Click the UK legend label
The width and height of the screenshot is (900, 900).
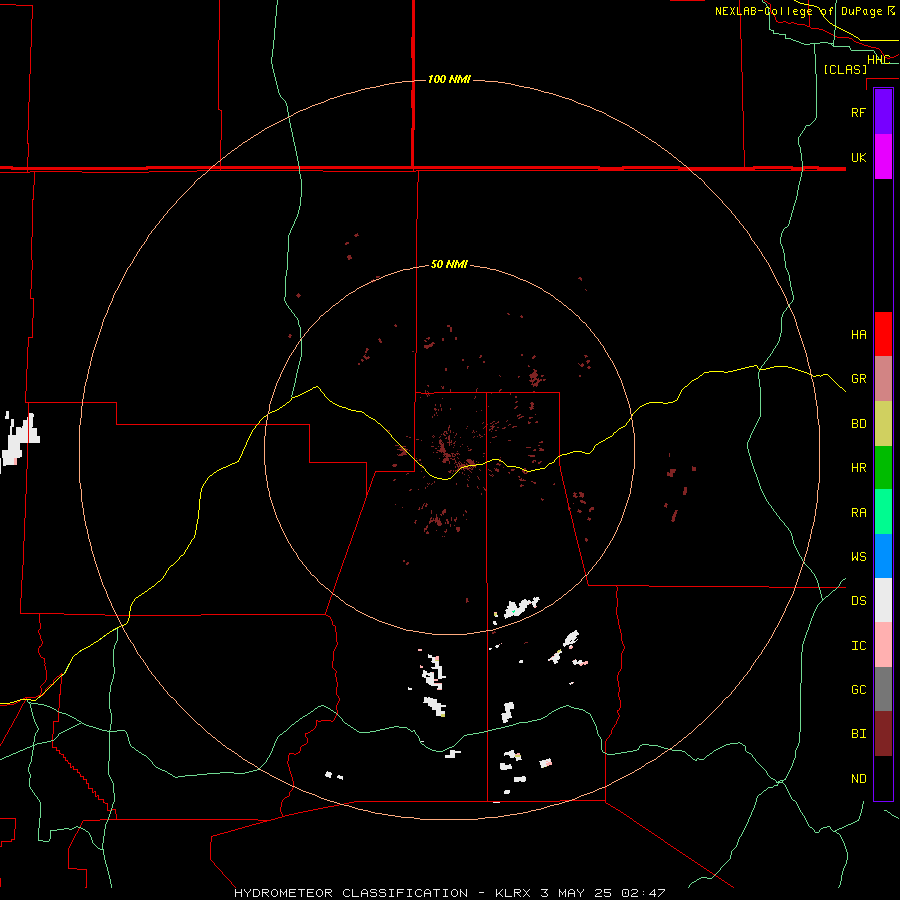858,157
